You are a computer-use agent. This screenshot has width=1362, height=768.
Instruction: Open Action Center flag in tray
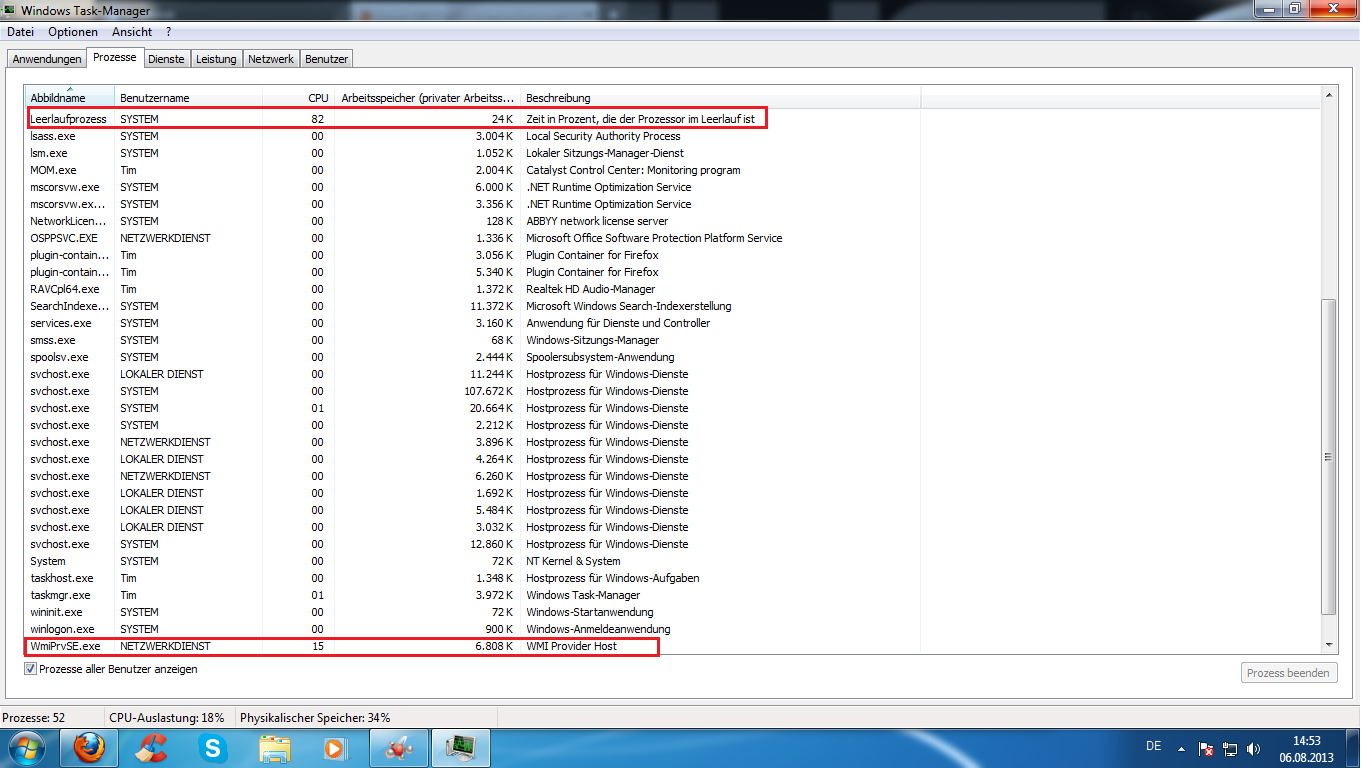click(x=1206, y=748)
